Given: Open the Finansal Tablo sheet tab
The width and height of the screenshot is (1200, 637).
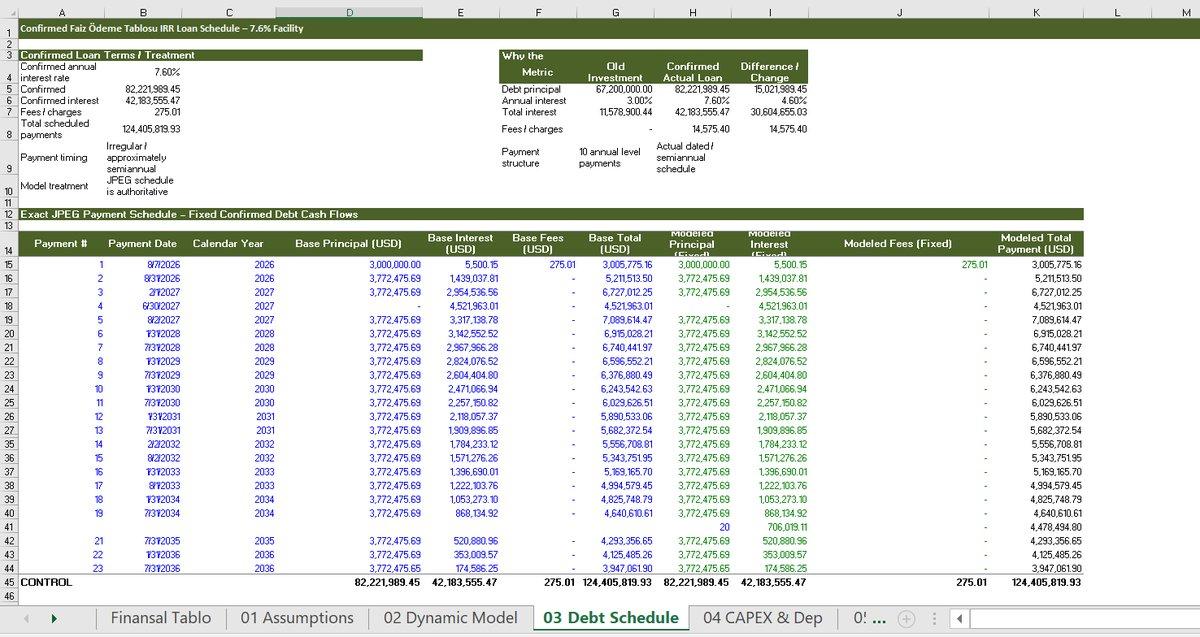Looking at the screenshot, I should 161,618.
